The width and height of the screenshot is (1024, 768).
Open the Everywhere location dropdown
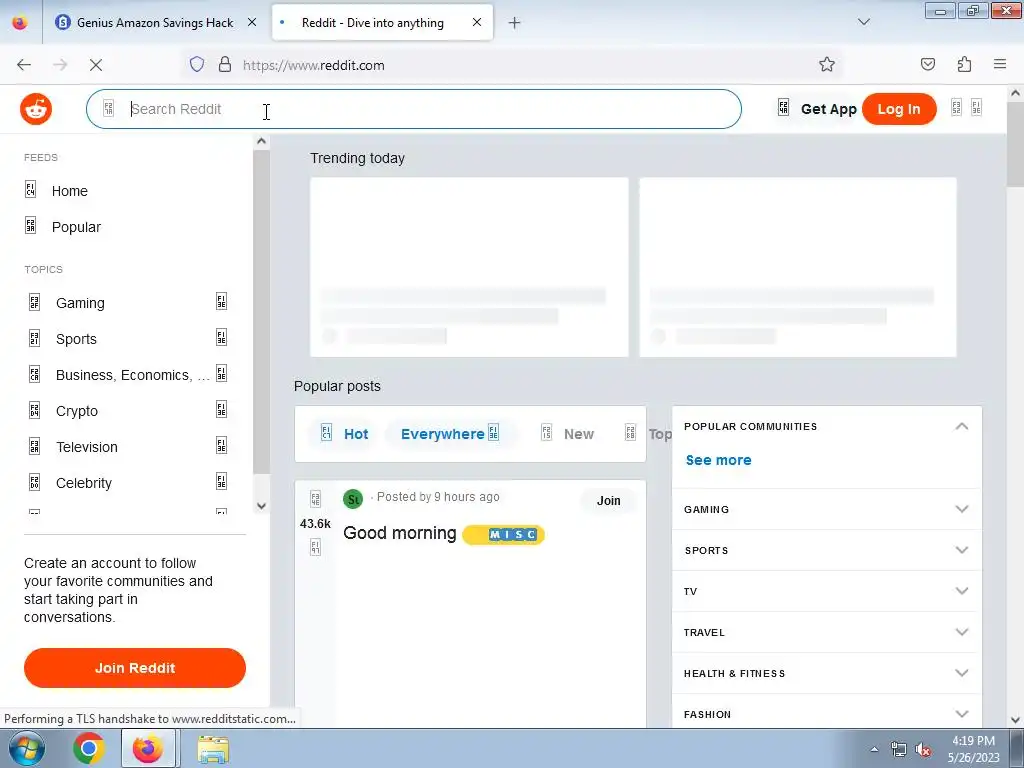pos(450,434)
